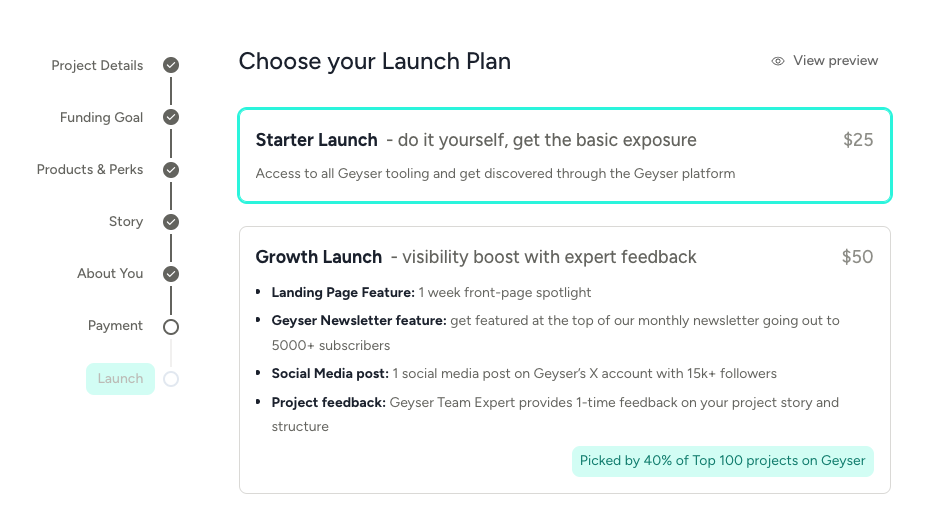Click the Picked by 40% badge
940x507 pixels.
point(722,461)
